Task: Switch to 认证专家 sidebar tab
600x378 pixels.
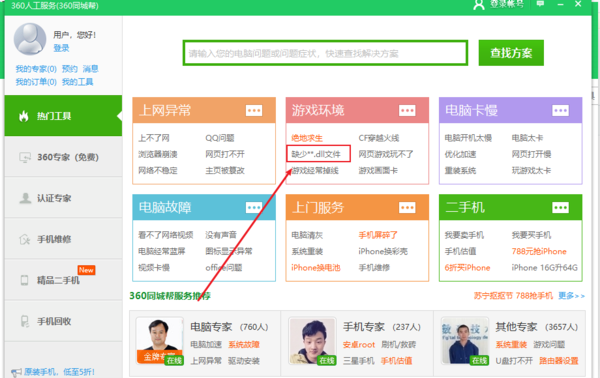Action: click(63, 198)
